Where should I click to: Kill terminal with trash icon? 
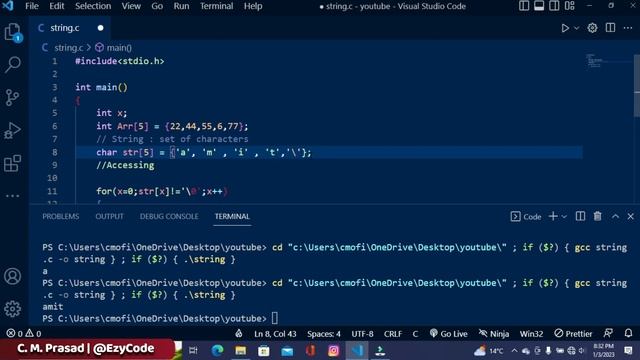[x=598, y=216]
